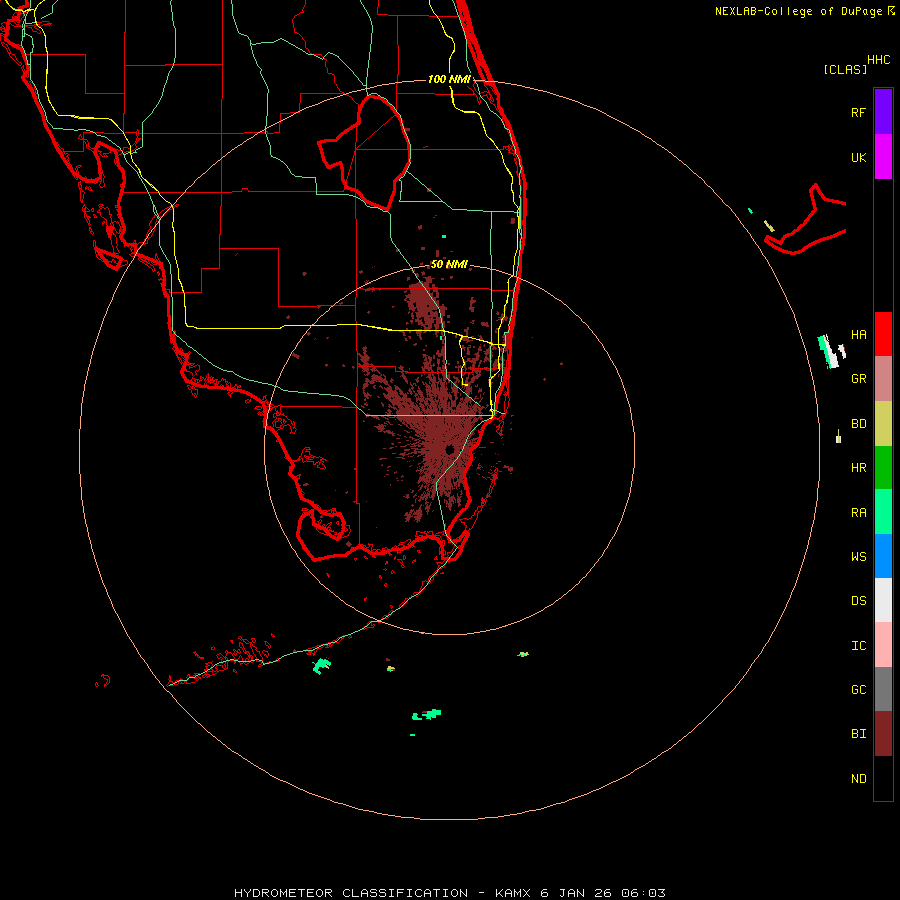Click the BD yellow legend color block

(883, 424)
